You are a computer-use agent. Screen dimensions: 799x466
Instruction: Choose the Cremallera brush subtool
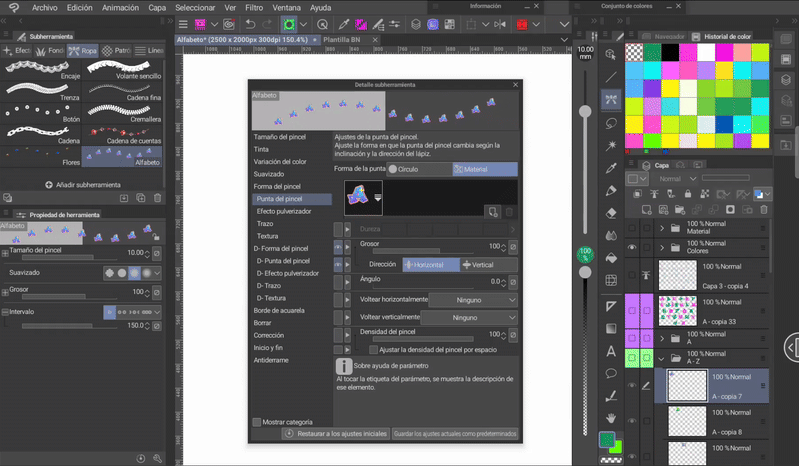pos(124,110)
